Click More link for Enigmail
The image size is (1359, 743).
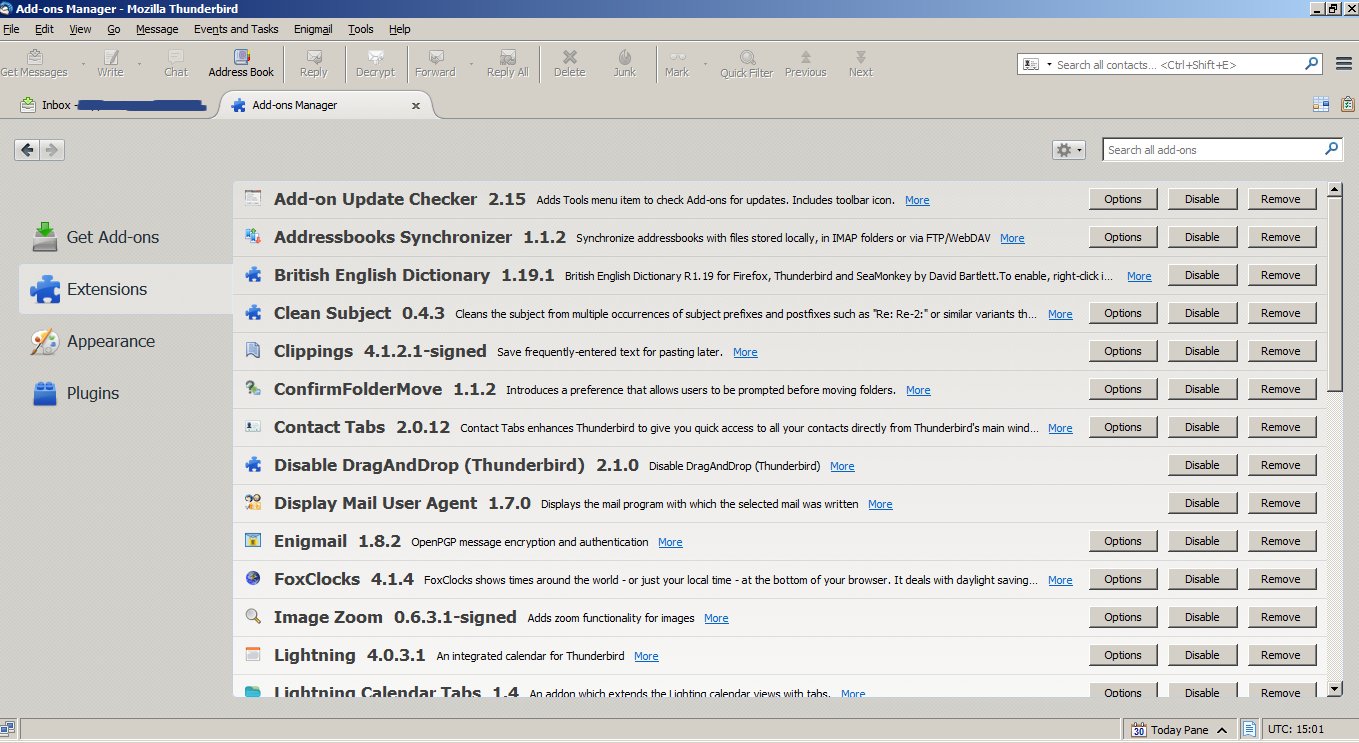point(670,542)
